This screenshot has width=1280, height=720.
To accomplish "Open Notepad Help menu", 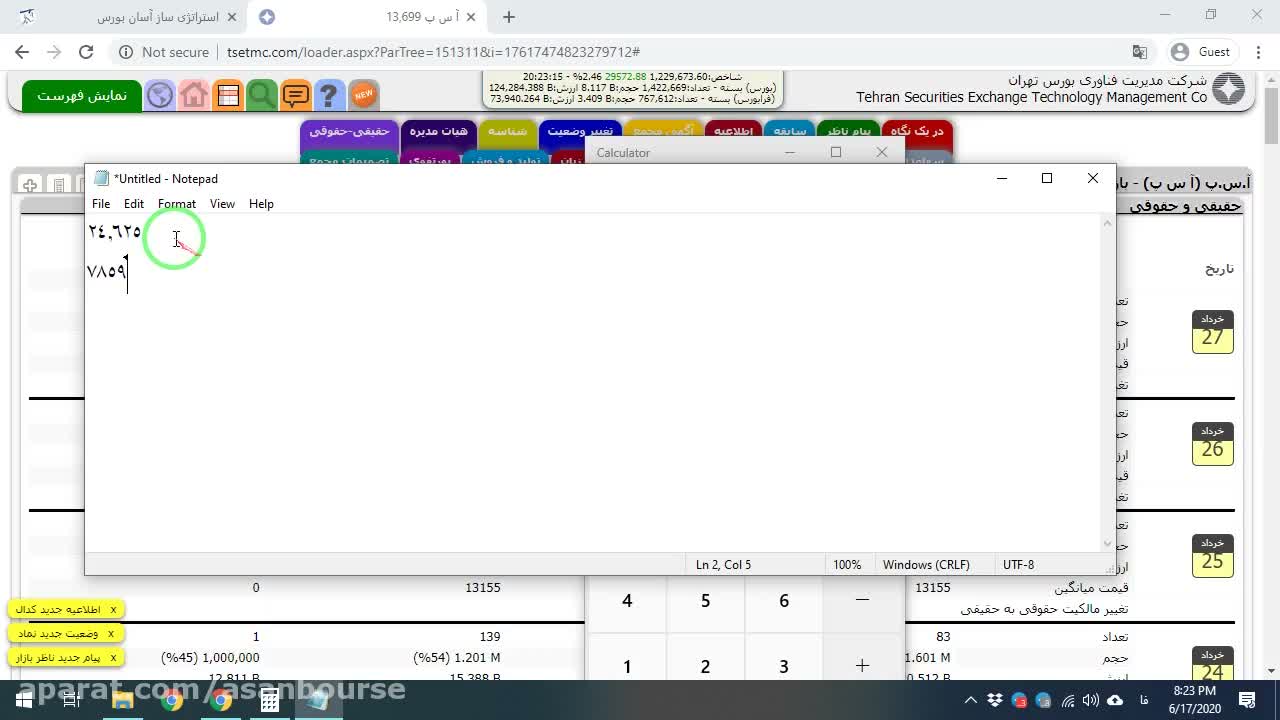I will [261, 204].
